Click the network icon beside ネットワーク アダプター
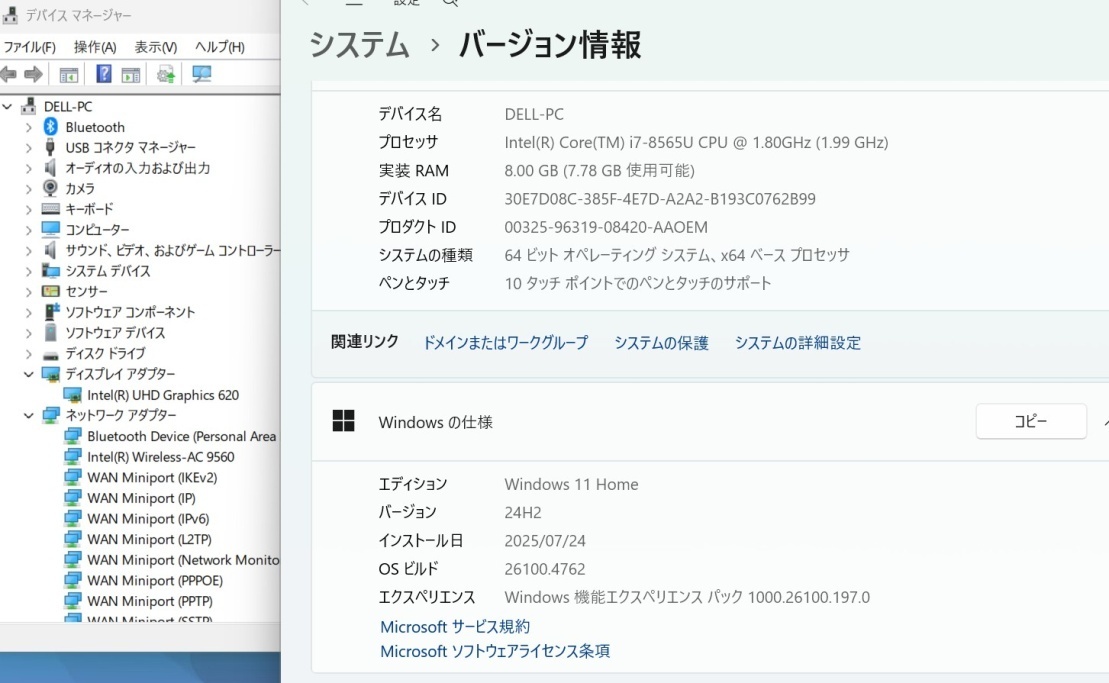The width and height of the screenshot is (1109, 683). [50, 415]
